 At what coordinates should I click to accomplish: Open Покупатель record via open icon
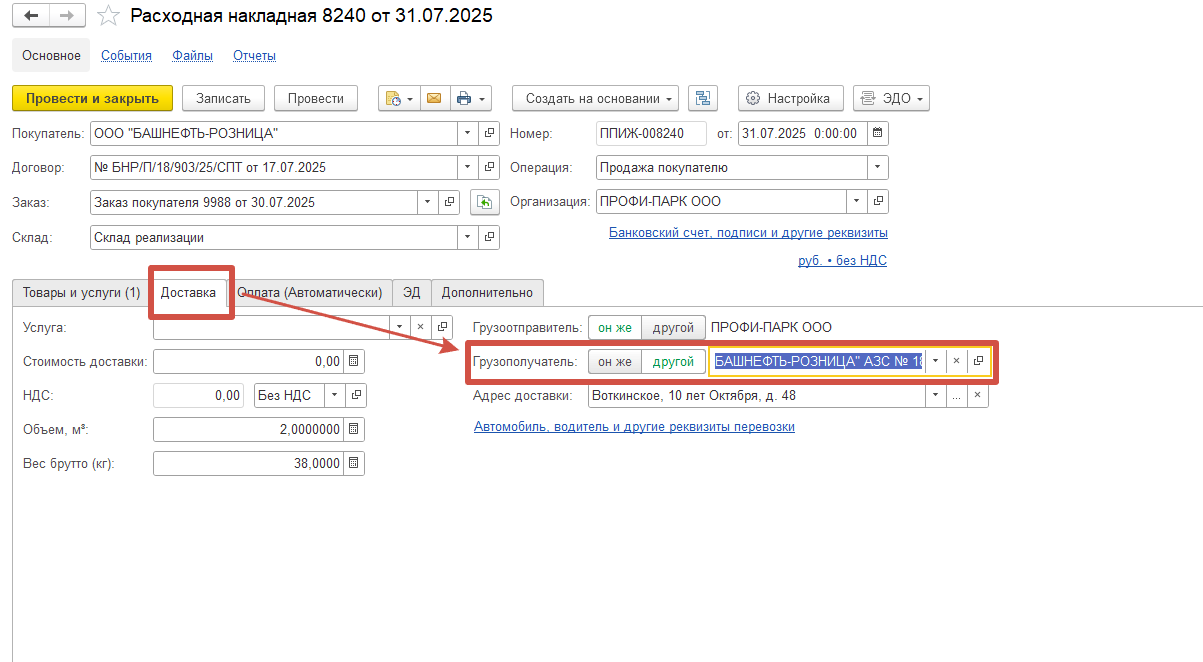pyautogui.click(x=490, y=133)
